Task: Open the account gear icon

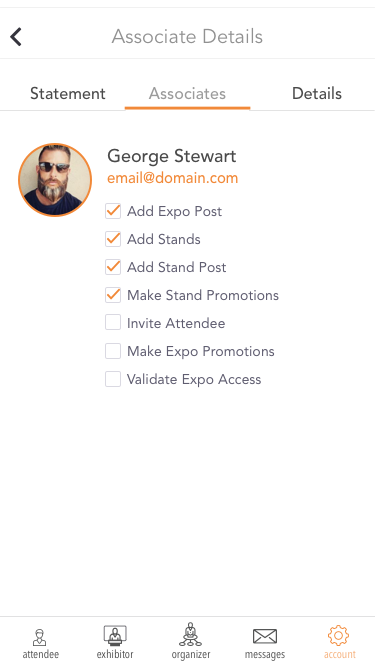Action: [x=338, y=636]
